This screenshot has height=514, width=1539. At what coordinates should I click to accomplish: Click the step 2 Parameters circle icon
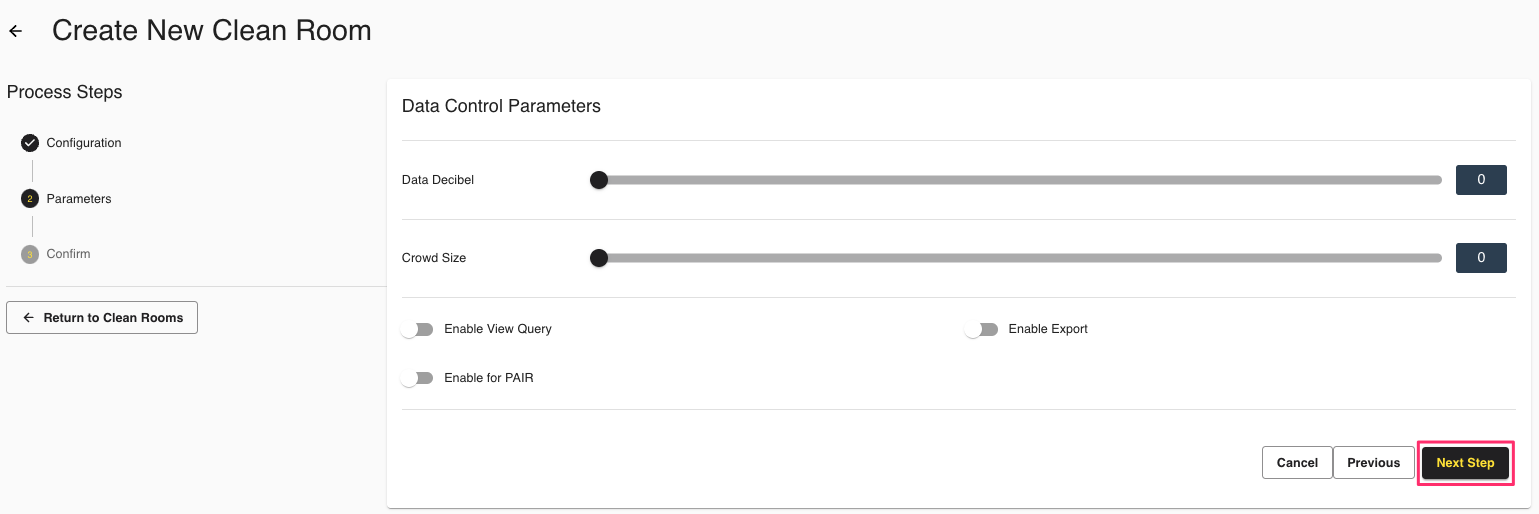(x=30, y=199)
